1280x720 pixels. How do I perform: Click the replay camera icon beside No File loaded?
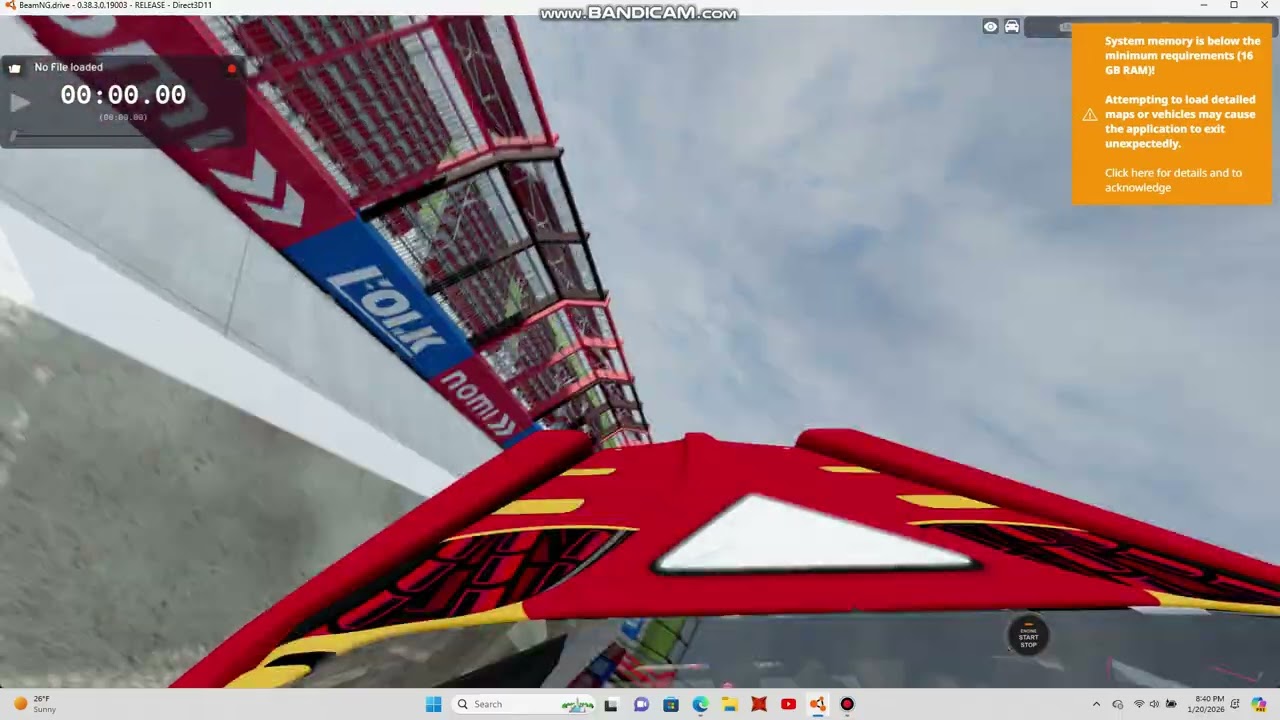click(x=14, y=68)
